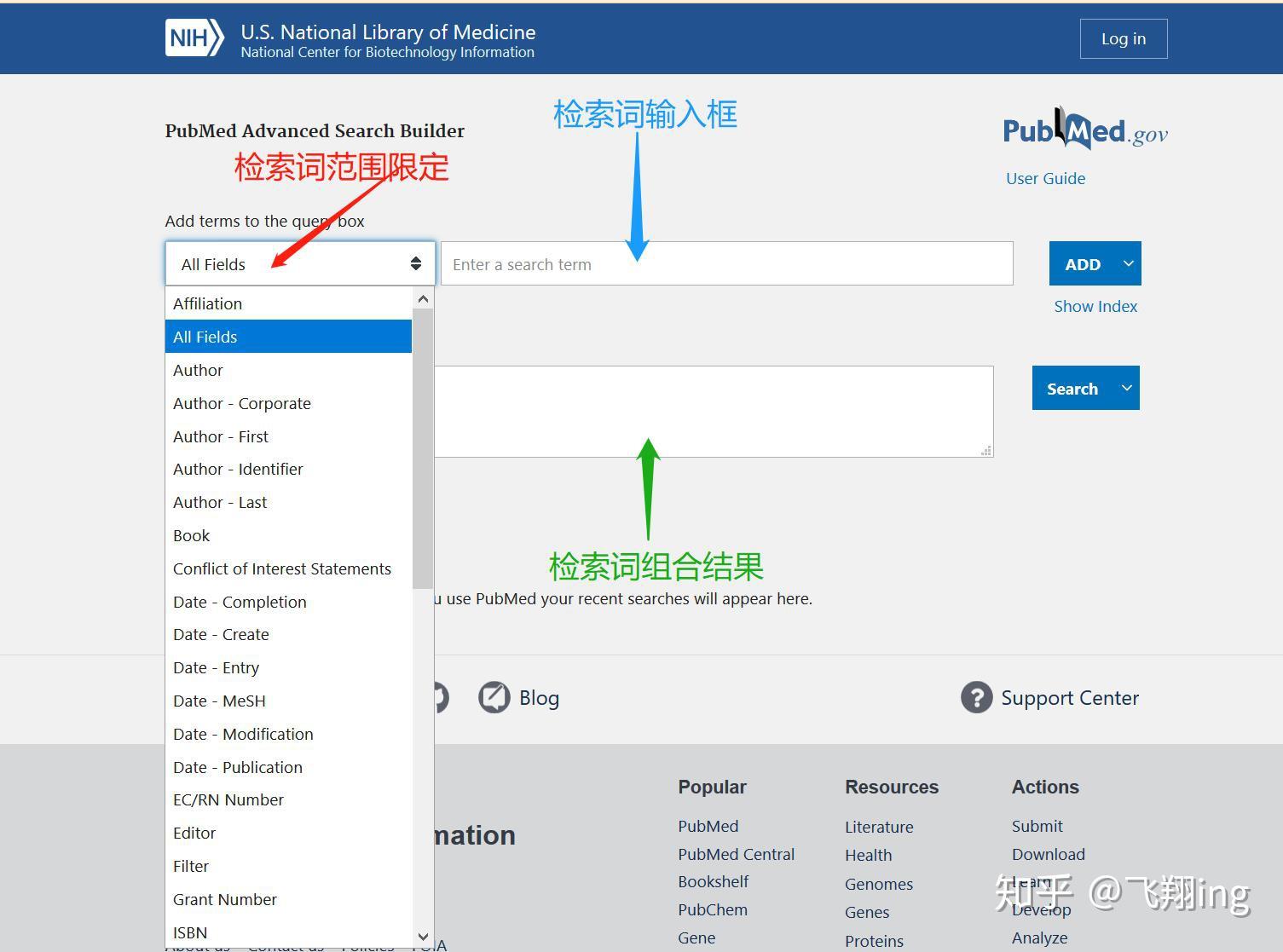Image resolution: width=1283 pixels, height=952 pixels.
Task: Click the dropdown list scroll down arrow
Action: point(423,936)
